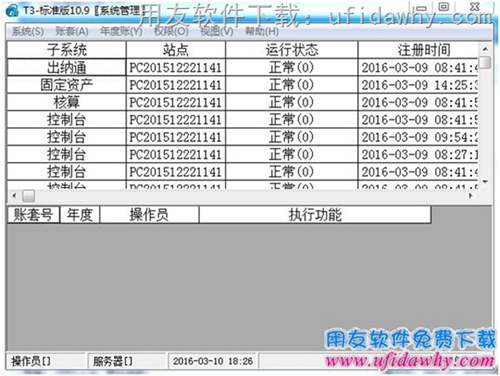This screenshot has height=376, width=500.
Task: Click the 2016-03-09 14:25 registration time
Action: pyautogui.click(x=418, y=85)
